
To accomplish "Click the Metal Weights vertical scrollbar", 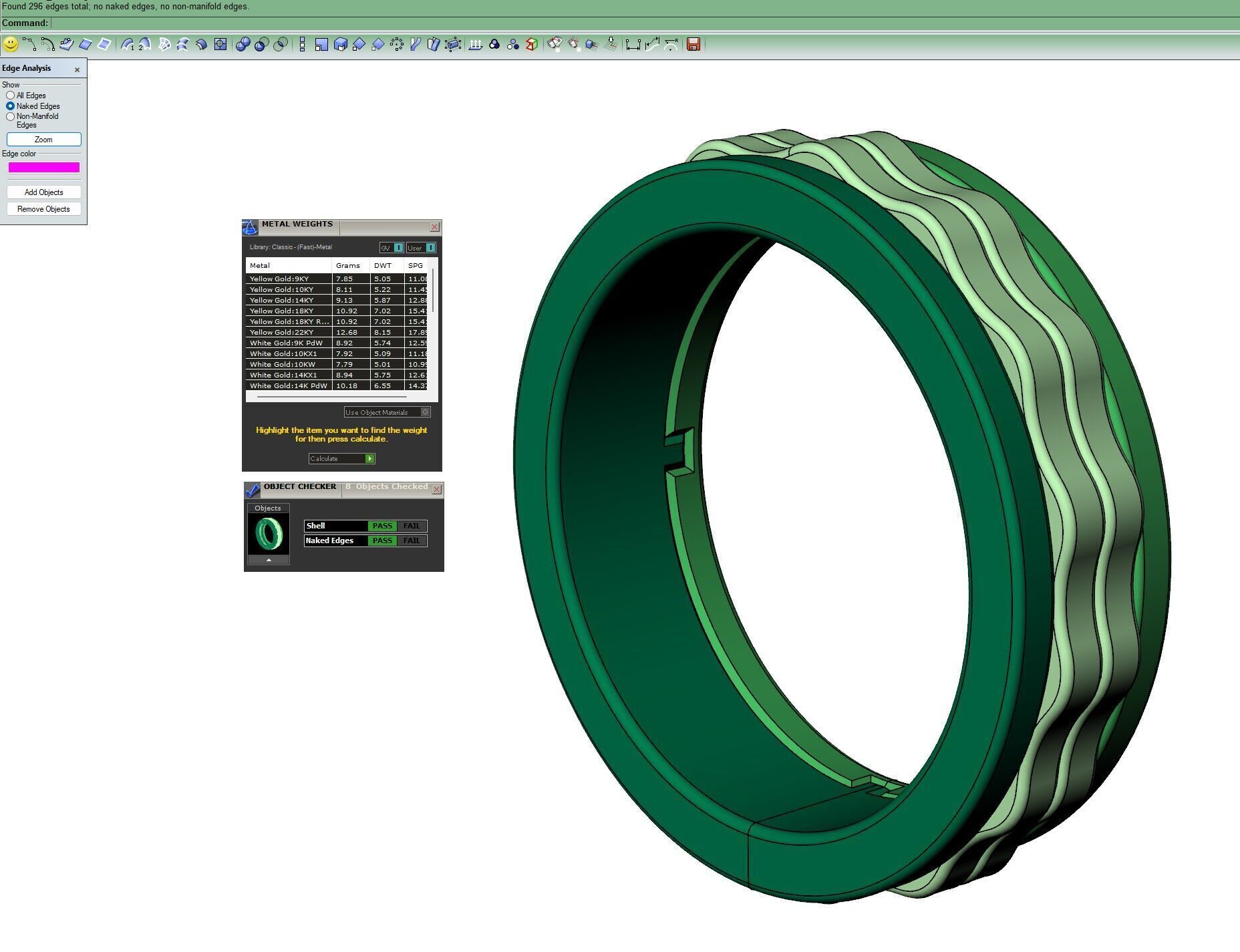I will 434,291.
